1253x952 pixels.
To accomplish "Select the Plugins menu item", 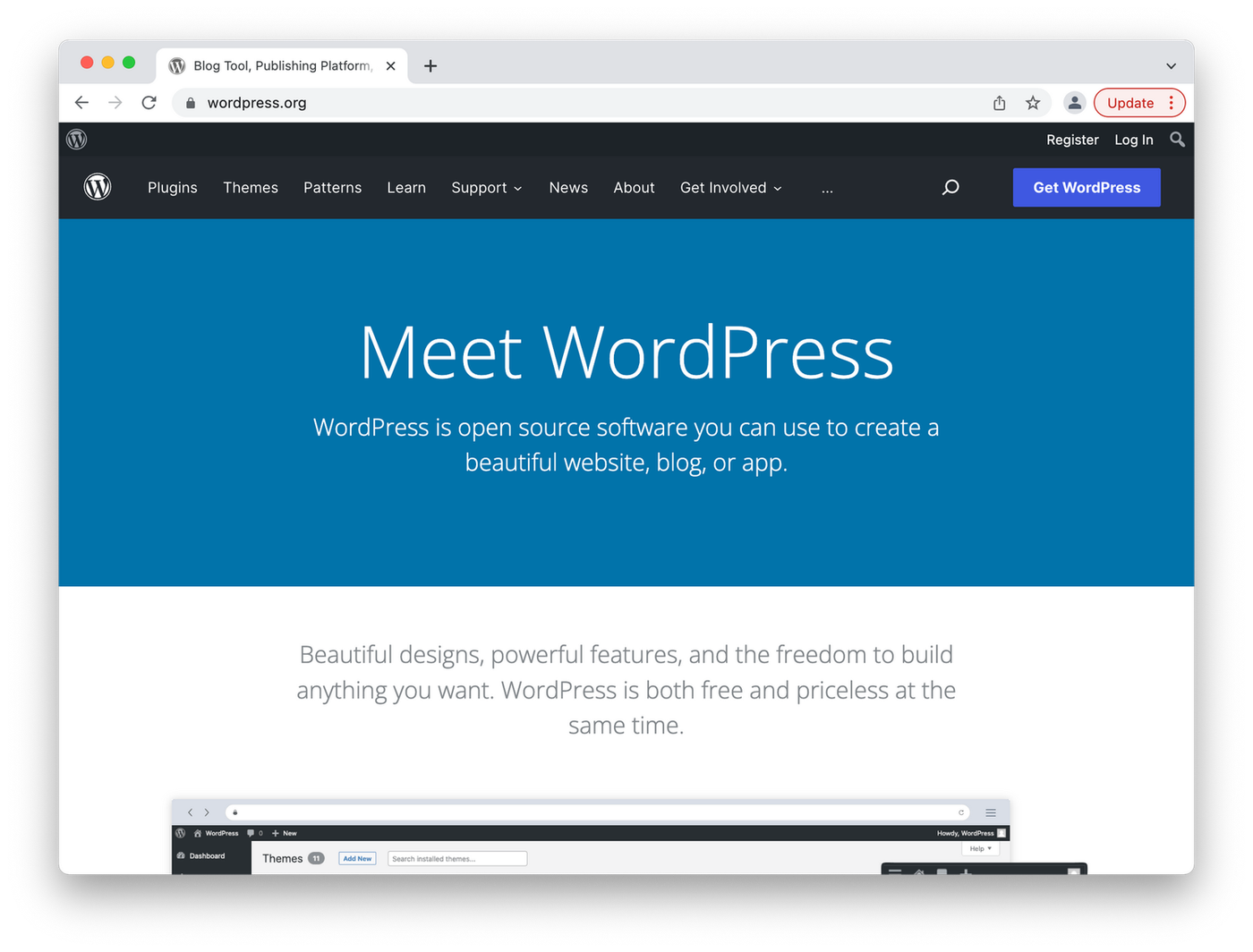I will tap(172, 187).
